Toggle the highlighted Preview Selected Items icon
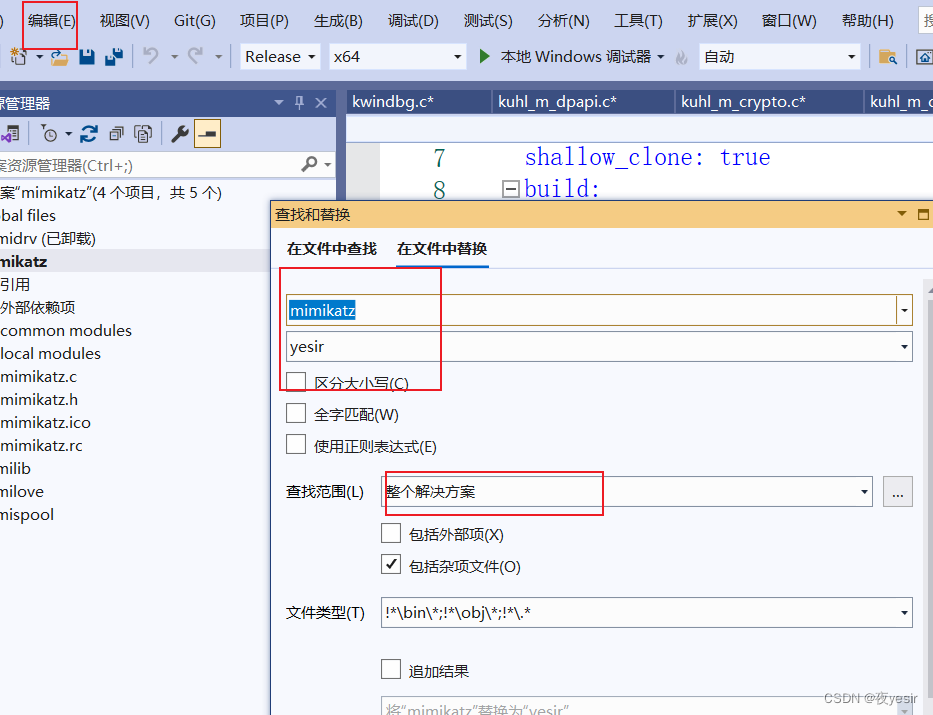 point(207,133)
